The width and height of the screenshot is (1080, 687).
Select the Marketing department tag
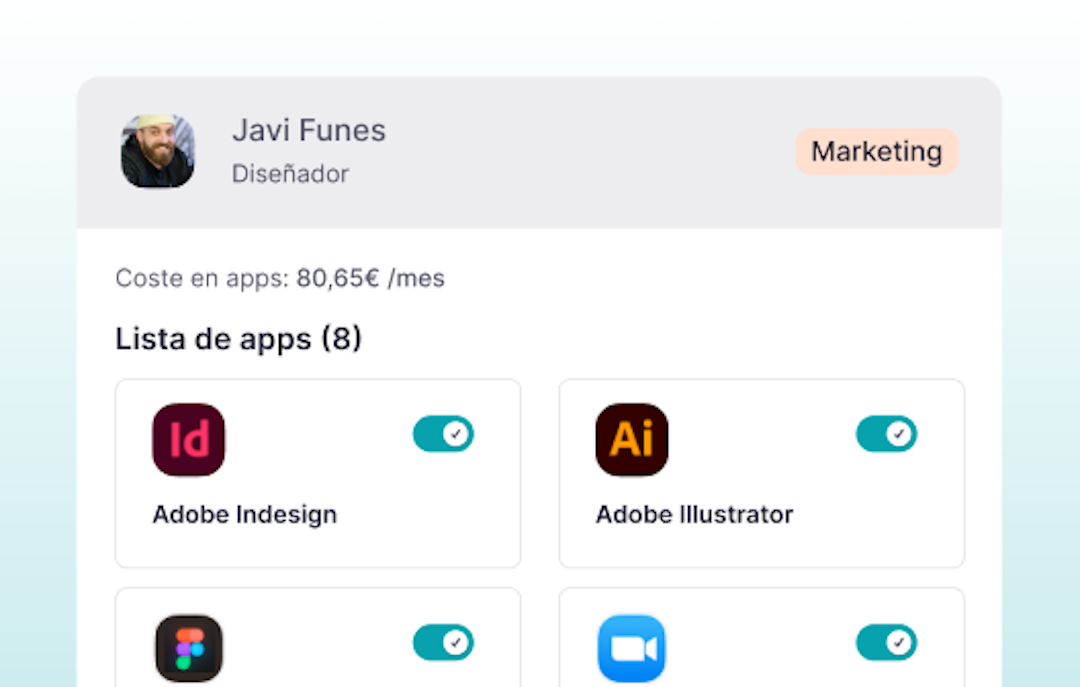click(x=877, y=152)
